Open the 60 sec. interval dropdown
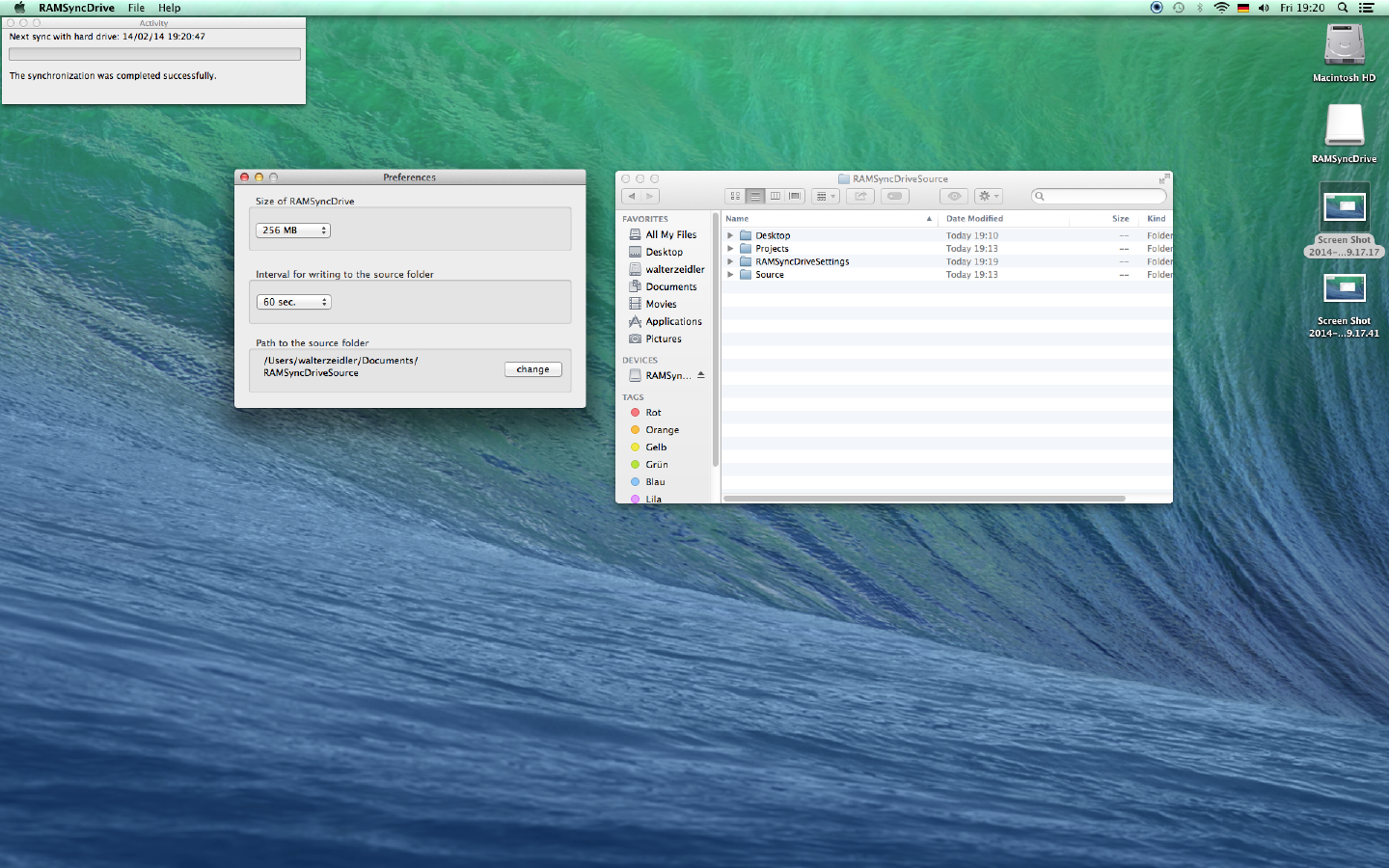 click(x=293, y=302)
